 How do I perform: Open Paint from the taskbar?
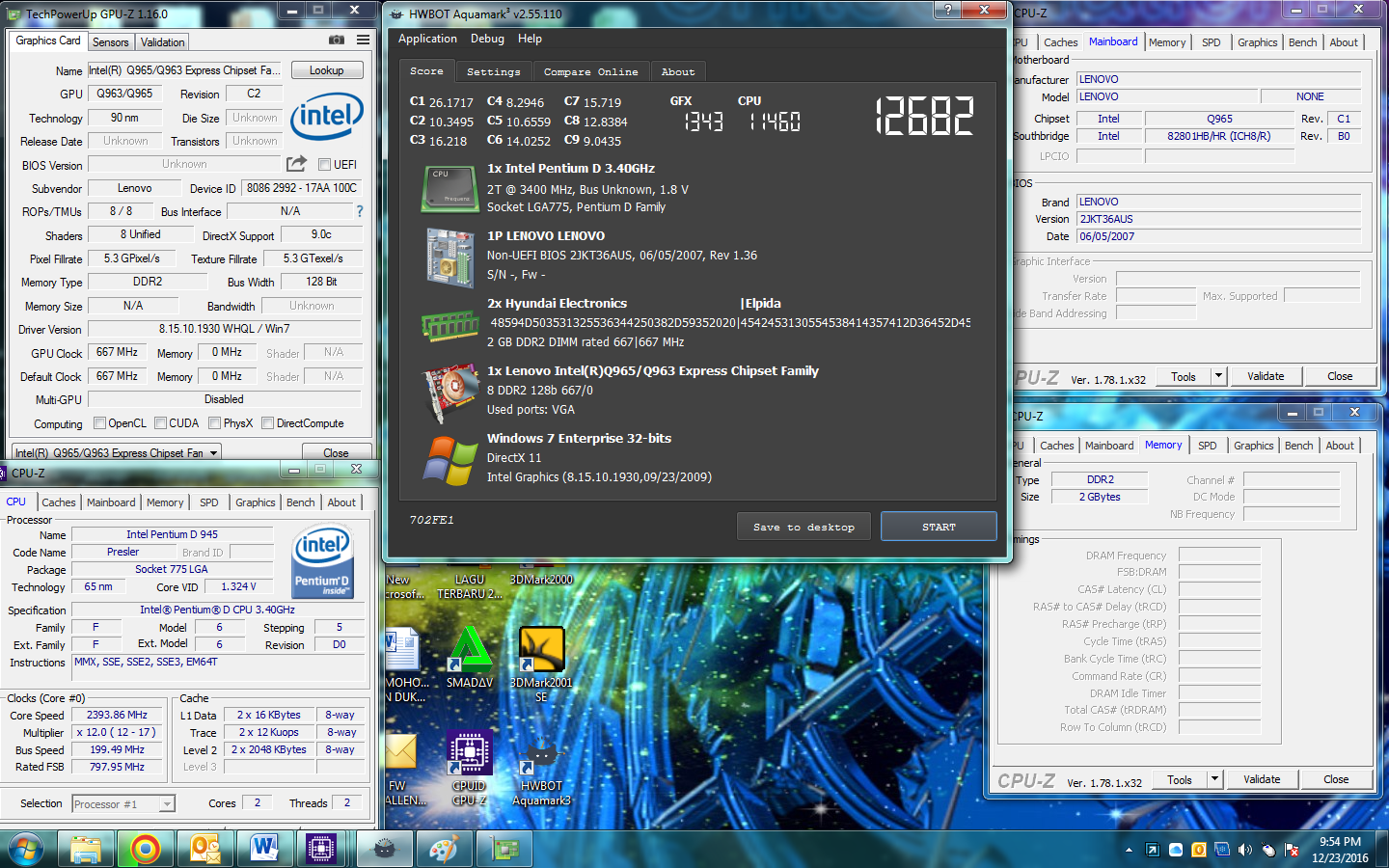tap(444, 849)
